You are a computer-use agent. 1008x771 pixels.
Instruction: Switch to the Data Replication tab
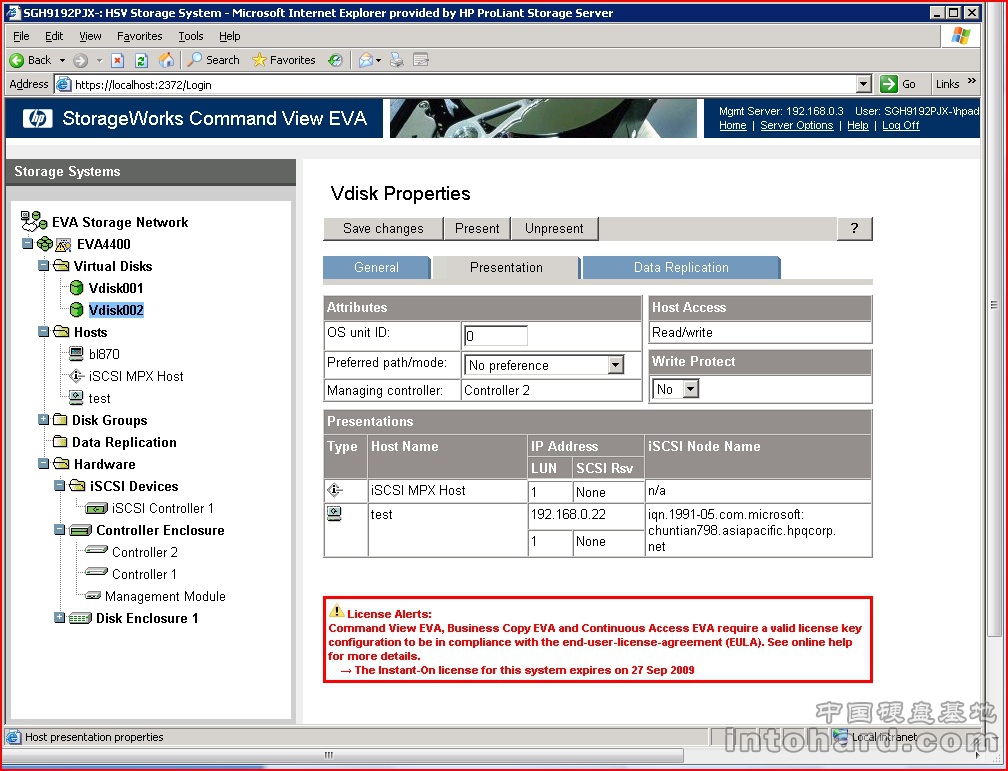tap(681, 268)
